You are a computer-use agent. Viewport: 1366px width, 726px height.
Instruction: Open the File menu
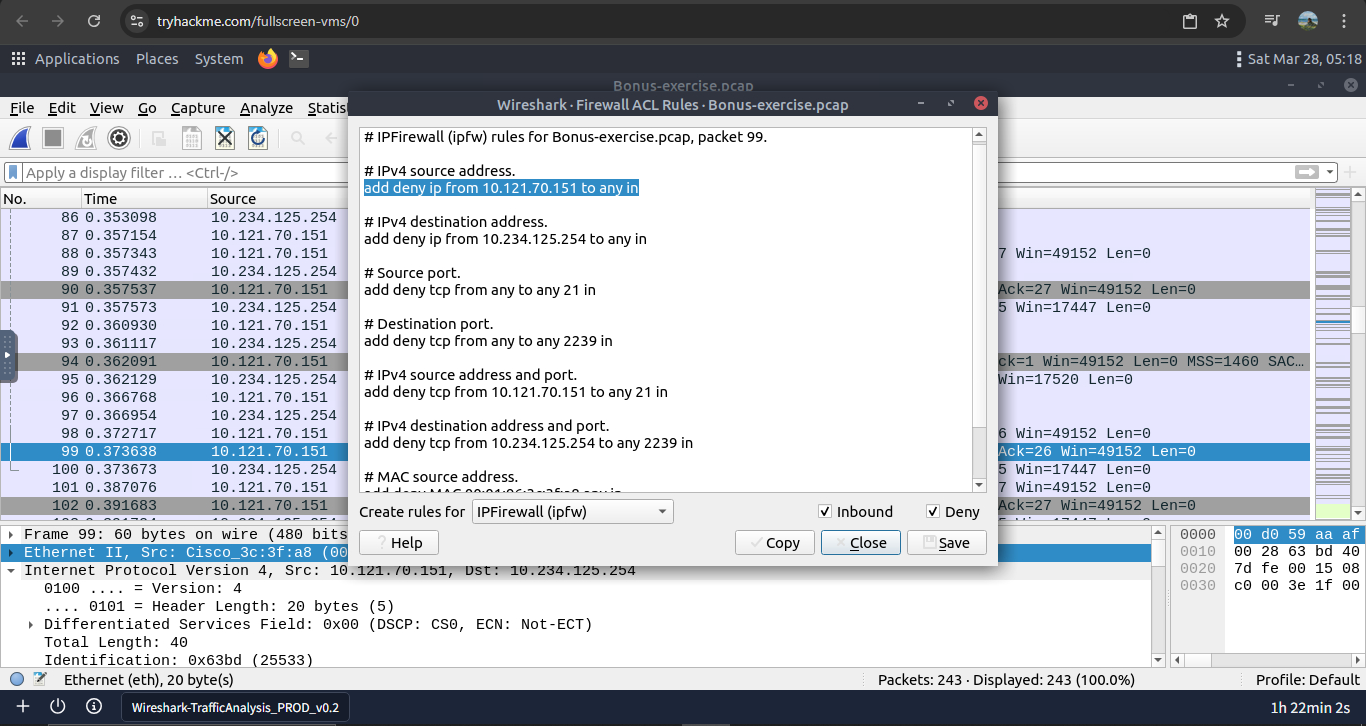click(x=22, y=108)
